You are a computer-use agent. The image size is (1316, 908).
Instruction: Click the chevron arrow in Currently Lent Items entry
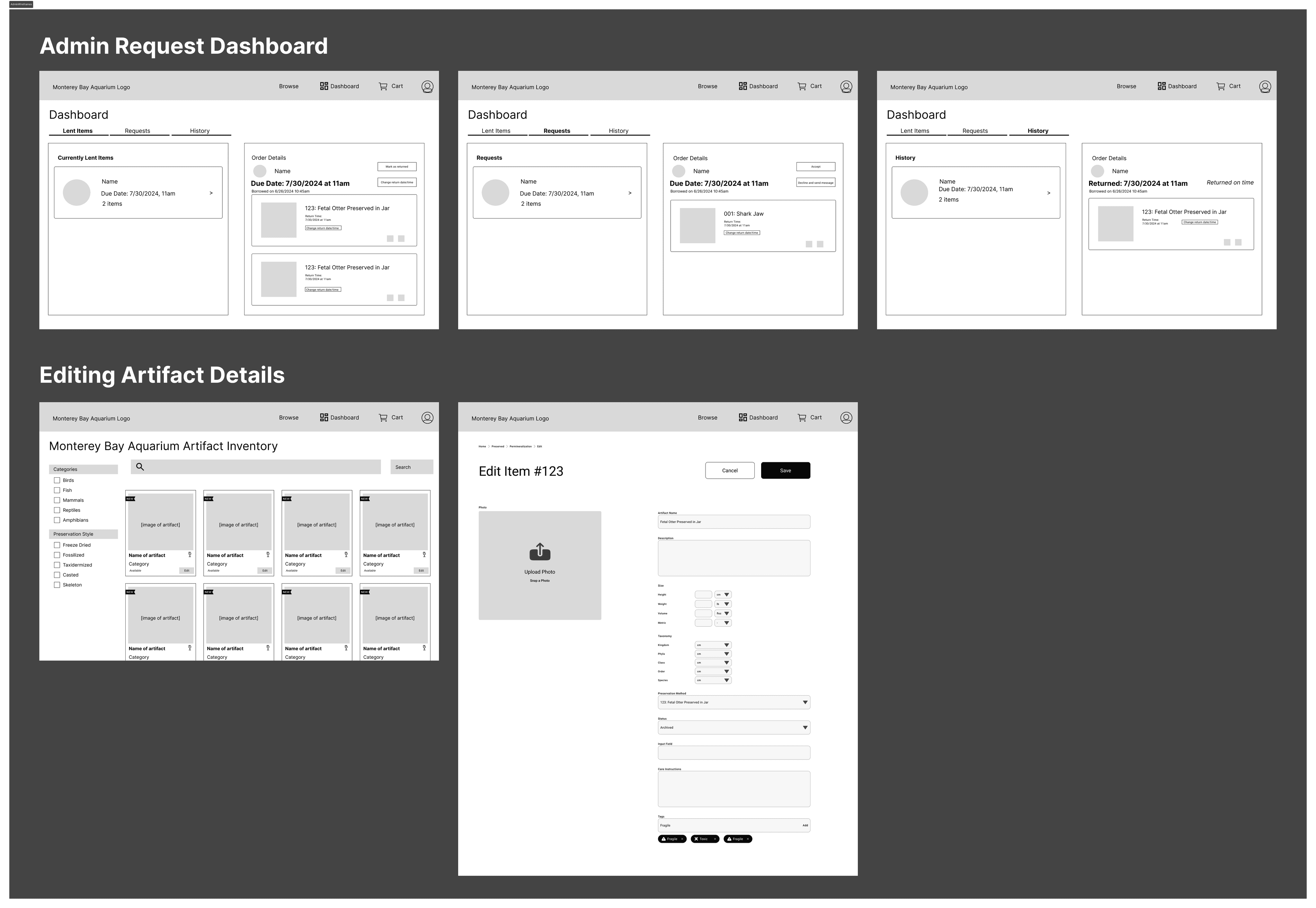tap(211, 193)
